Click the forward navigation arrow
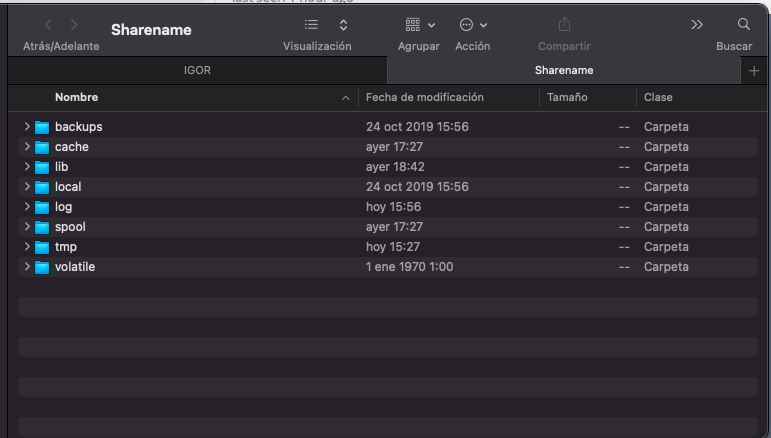Image resolution: width=771 pixels, height=438 pixels. tap(74, 24)
